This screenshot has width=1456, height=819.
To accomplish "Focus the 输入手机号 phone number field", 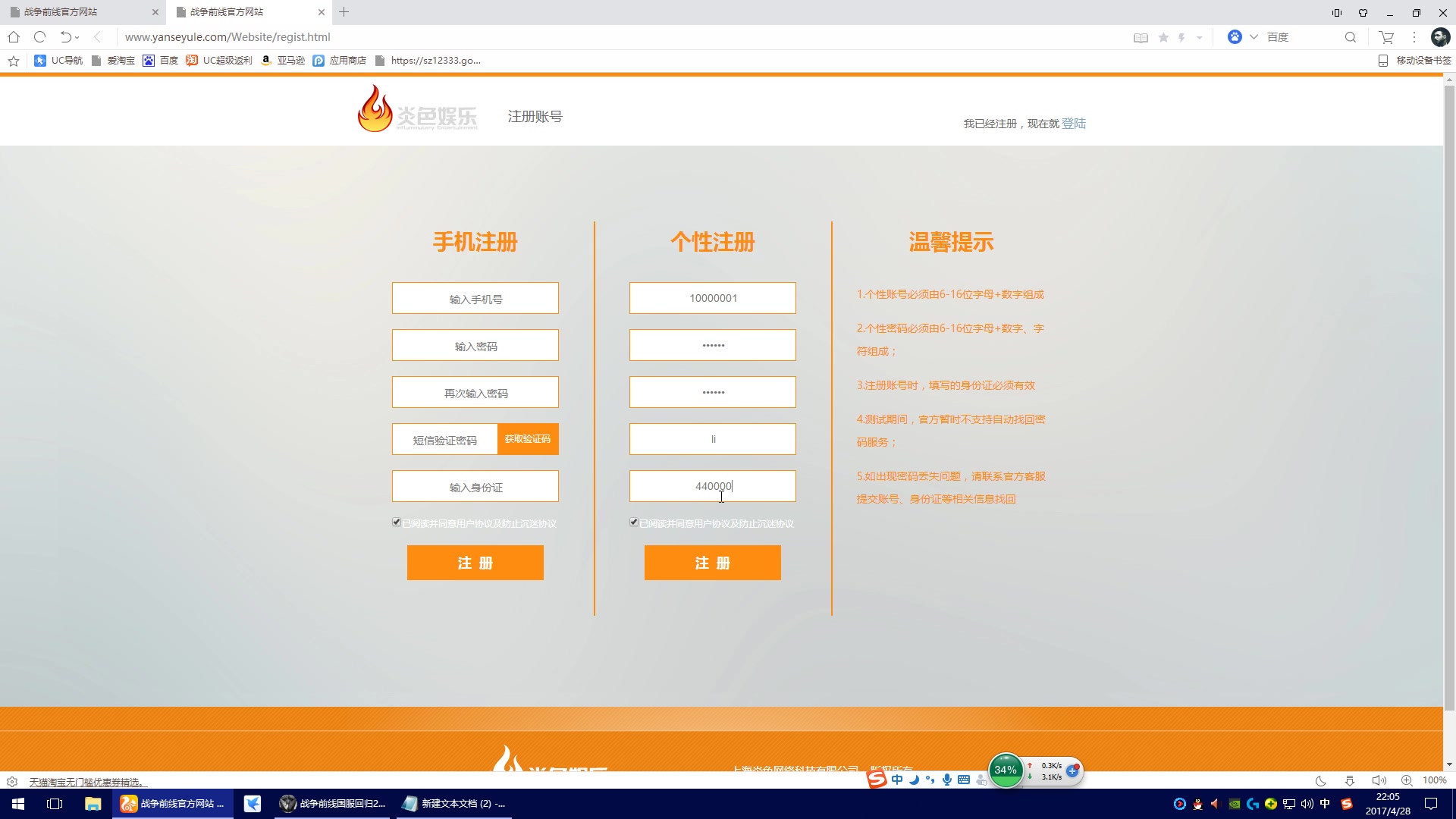I will [475, 298].
